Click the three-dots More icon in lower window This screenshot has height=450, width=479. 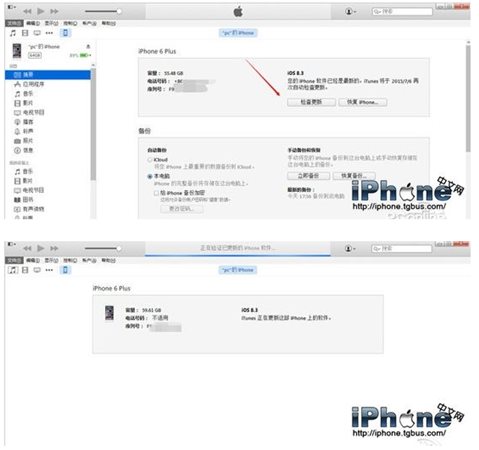click(49, 270)
